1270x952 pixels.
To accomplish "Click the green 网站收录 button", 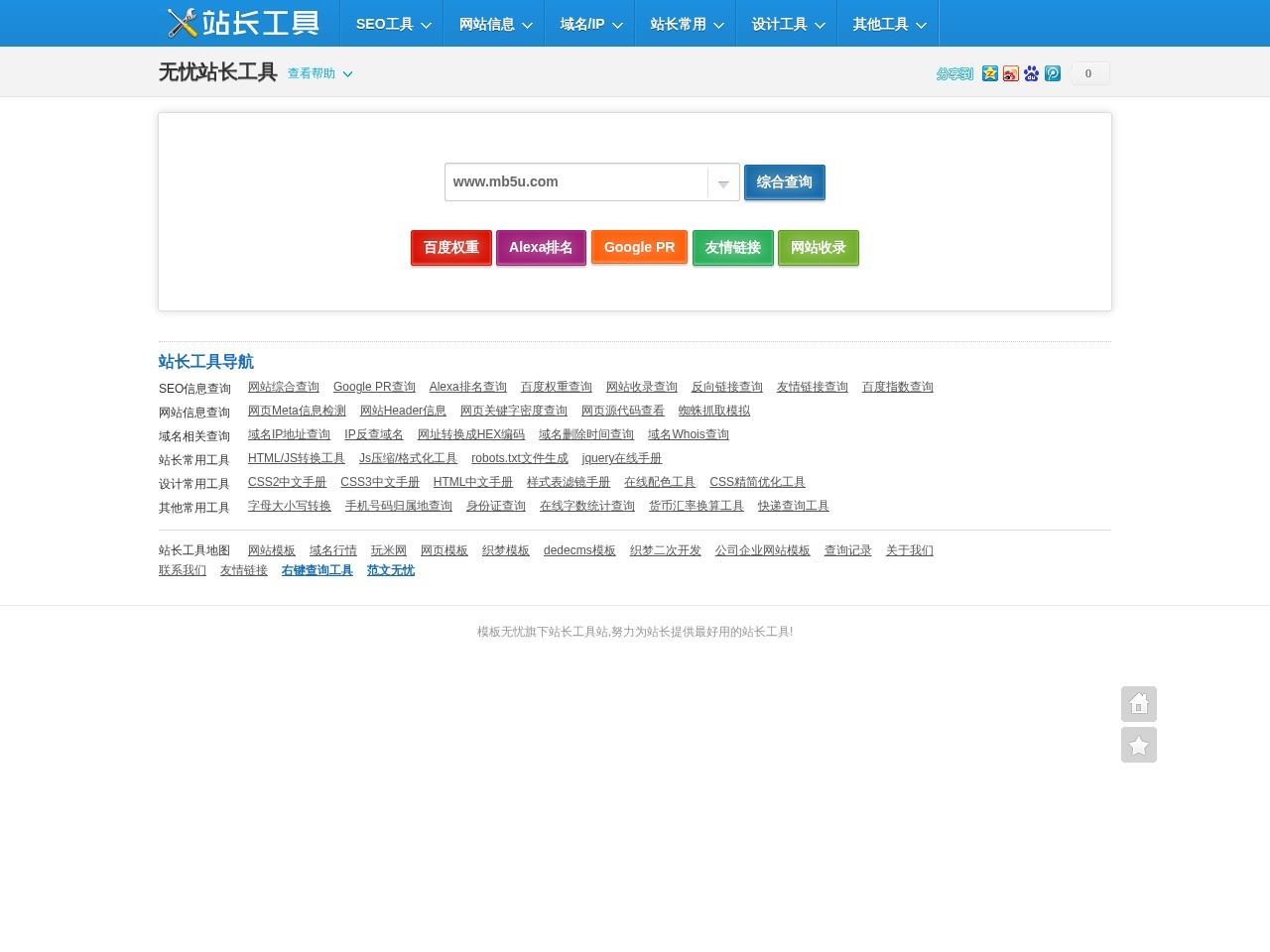I will 819,248.
